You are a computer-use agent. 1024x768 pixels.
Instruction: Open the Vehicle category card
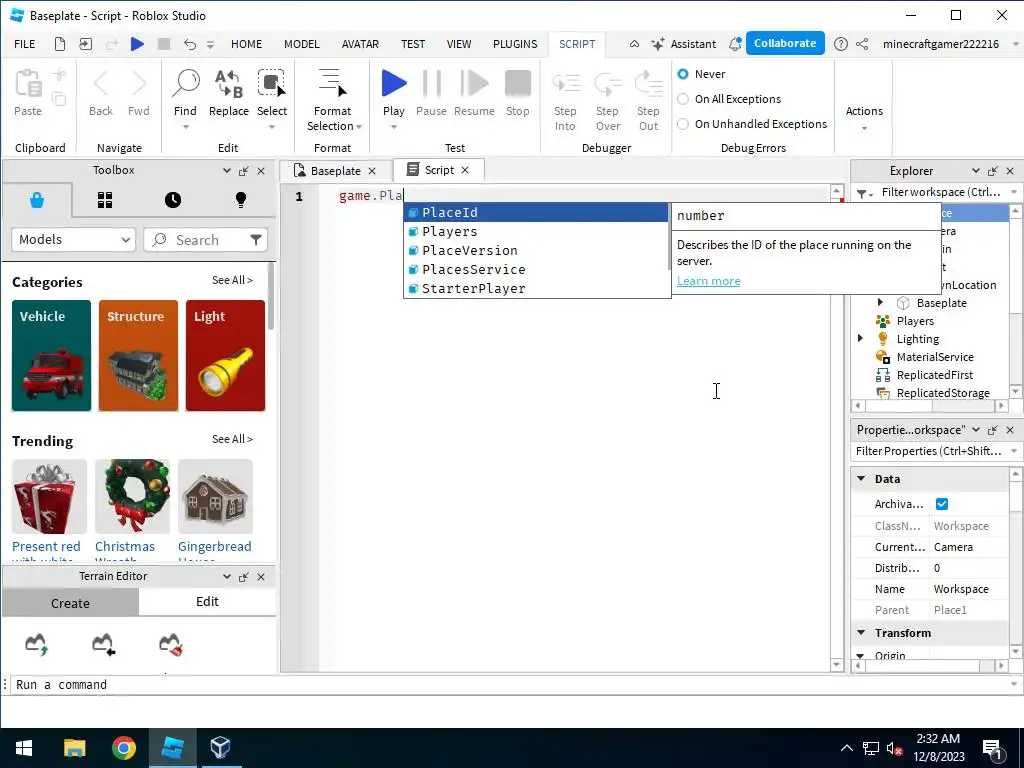point(52,355)
